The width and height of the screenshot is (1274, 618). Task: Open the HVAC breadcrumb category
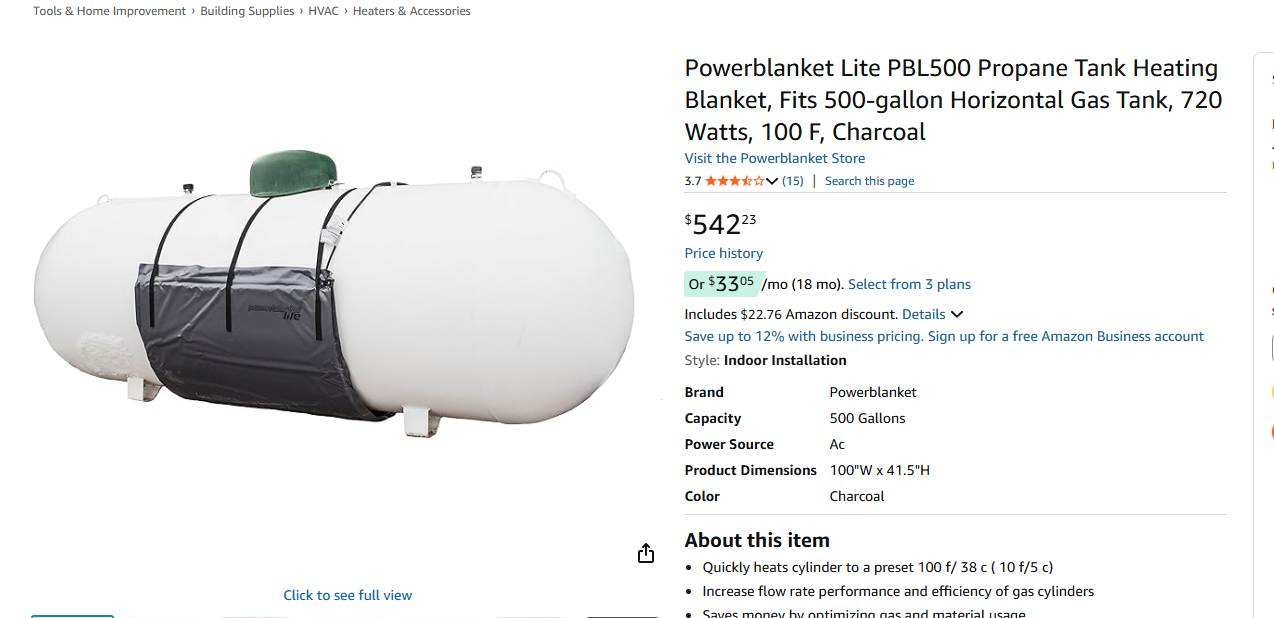(323, 11)
